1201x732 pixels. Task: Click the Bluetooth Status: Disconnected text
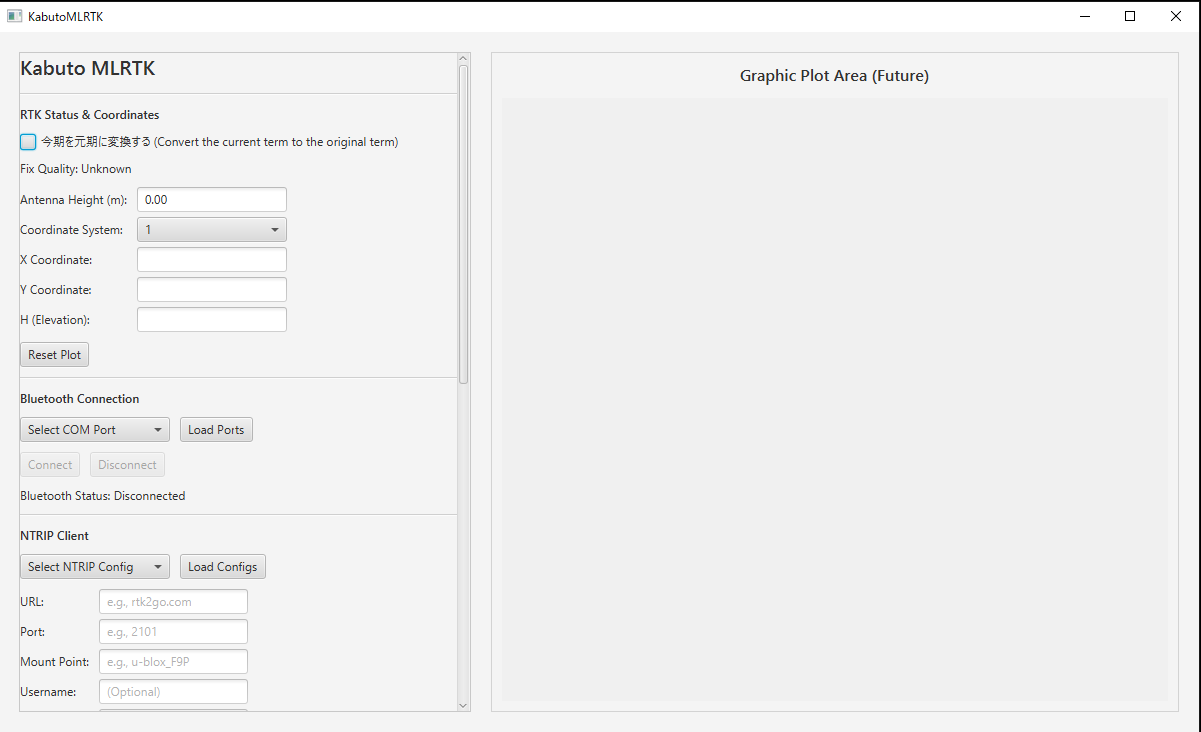103,496
